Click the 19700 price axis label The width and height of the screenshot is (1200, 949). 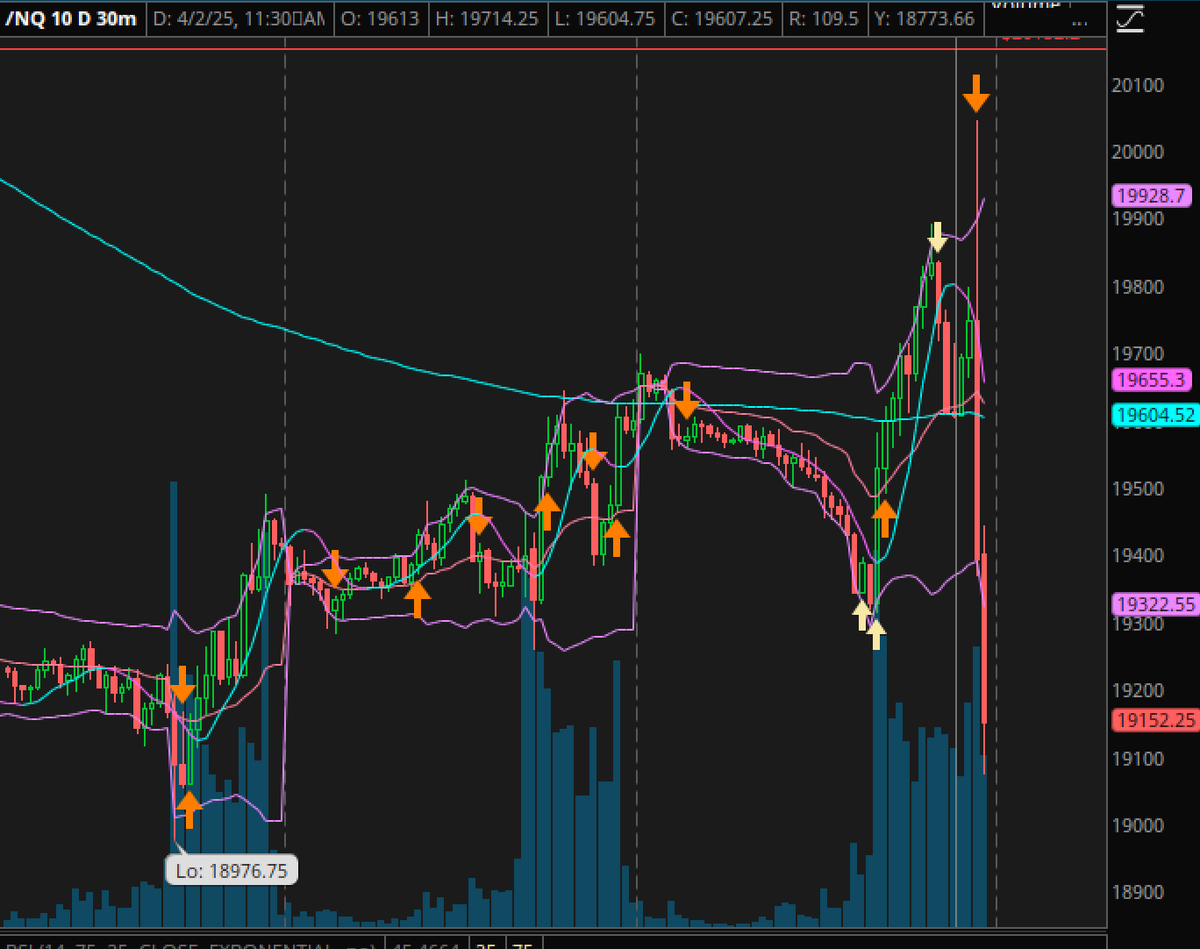pyautogui.click(x=1137, y=354)
